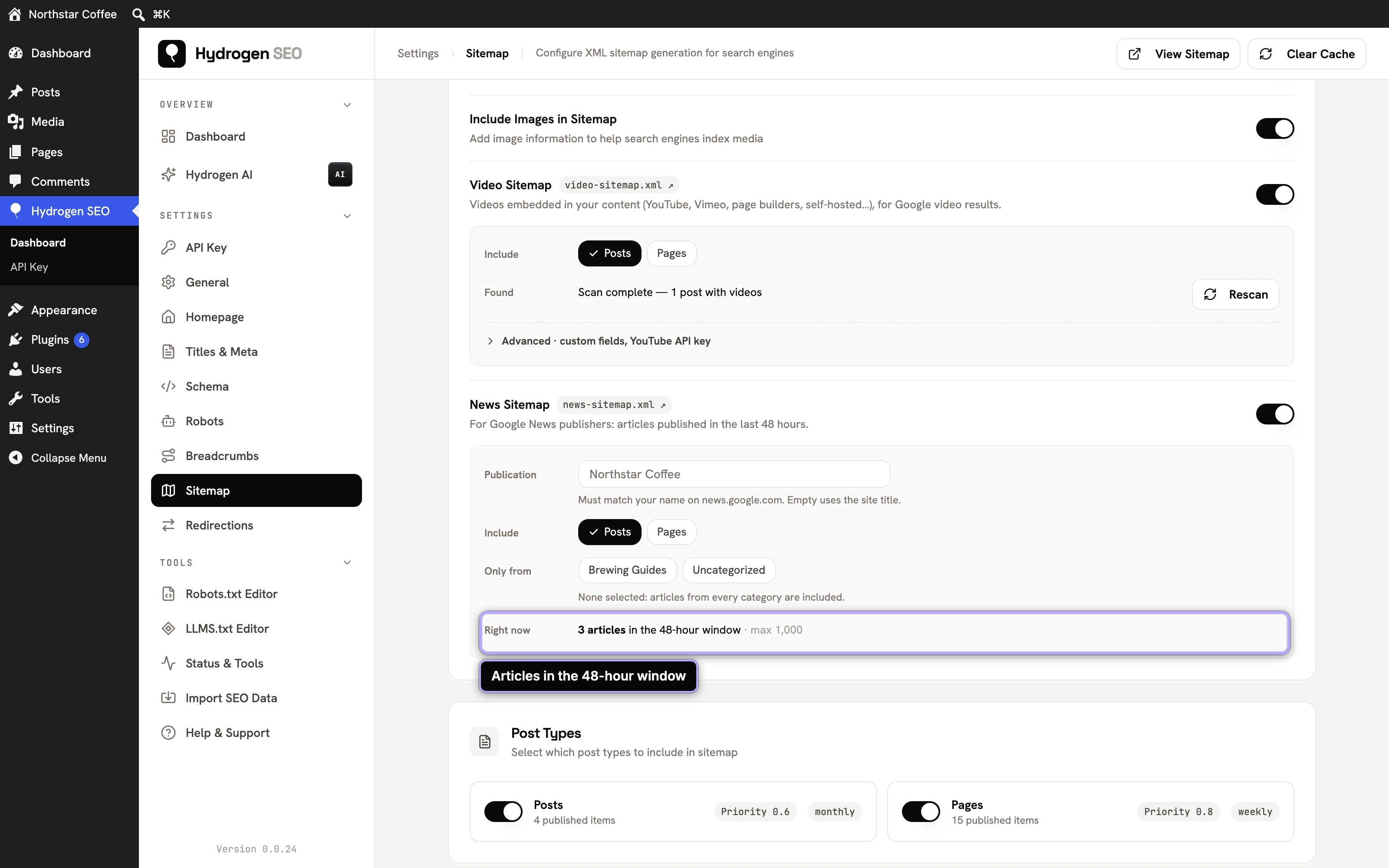Click the Collapse Menu arrow icon

coord(16,457)
